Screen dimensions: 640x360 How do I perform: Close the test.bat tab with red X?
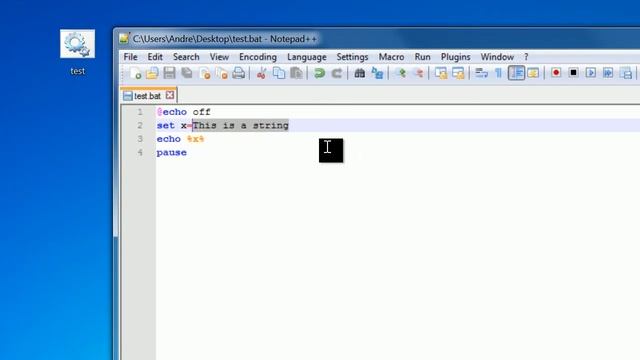(x=170, y=96)
